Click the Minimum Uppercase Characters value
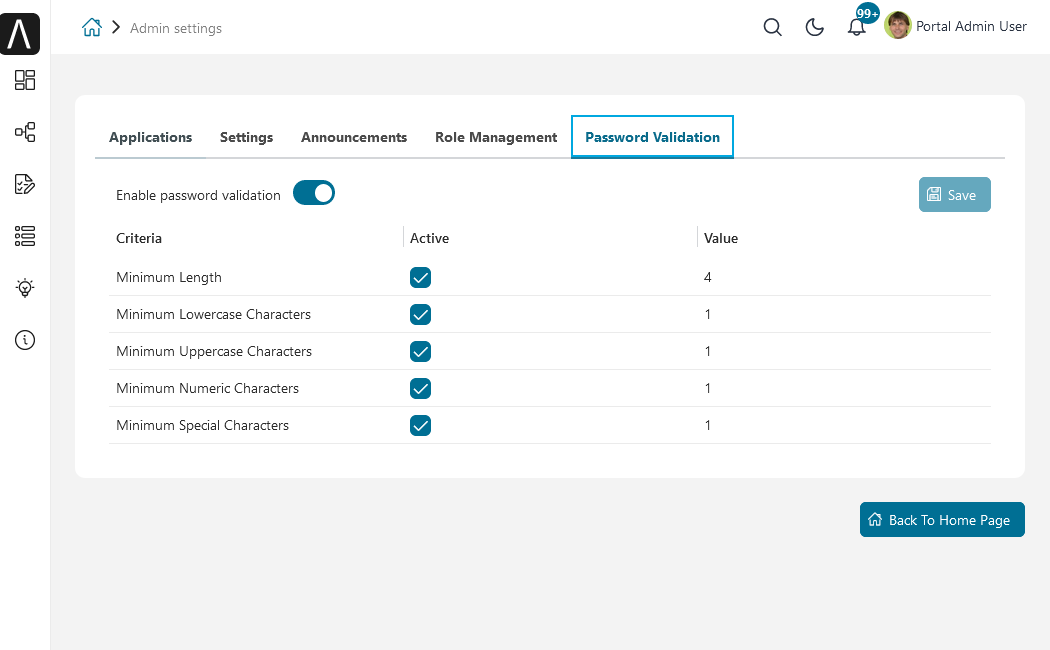This screenshot has width=1050, height=650. [708, 351]
